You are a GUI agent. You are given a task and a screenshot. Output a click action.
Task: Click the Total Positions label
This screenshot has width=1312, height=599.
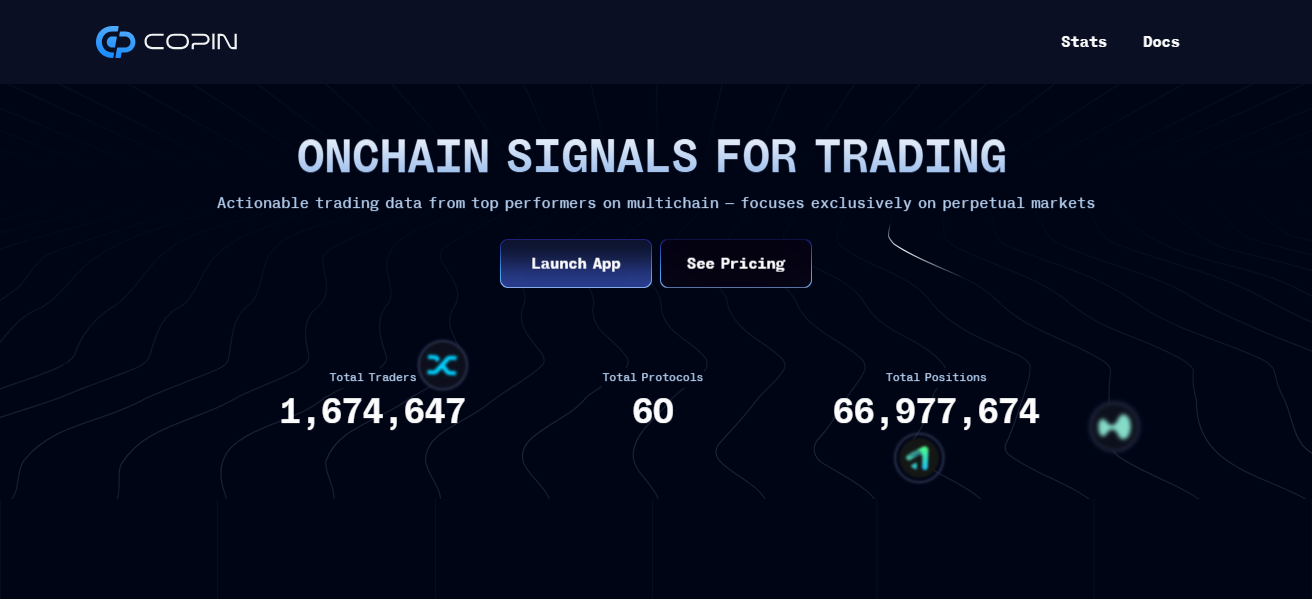935,377
